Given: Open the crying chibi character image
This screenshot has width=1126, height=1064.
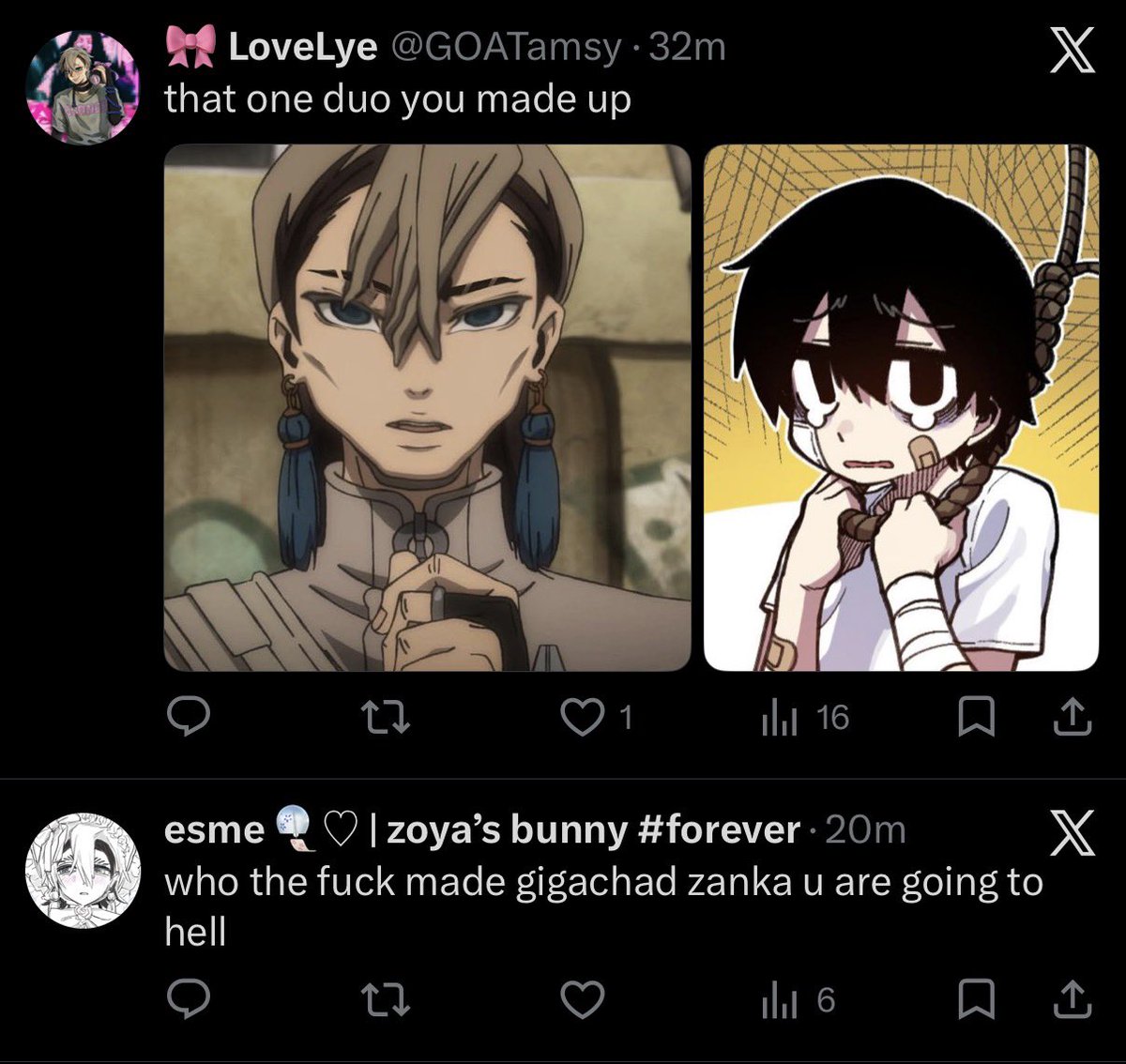Looking at the screenshot, I should (901, 408).
